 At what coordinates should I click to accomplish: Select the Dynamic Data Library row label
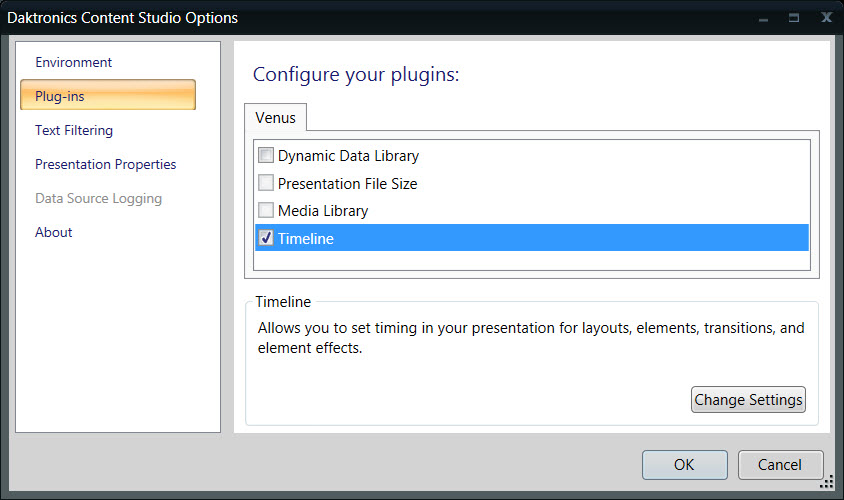click(x=348, y=156)
